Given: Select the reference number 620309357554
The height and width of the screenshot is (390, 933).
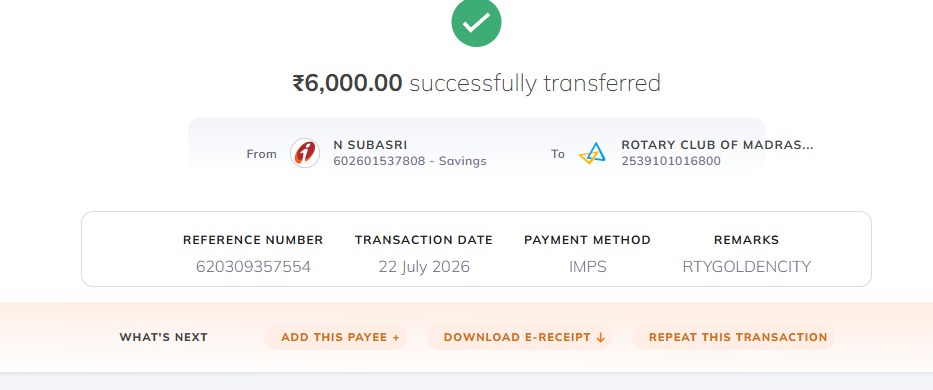Looking at the screenshot, I should [x=253, y=266].
